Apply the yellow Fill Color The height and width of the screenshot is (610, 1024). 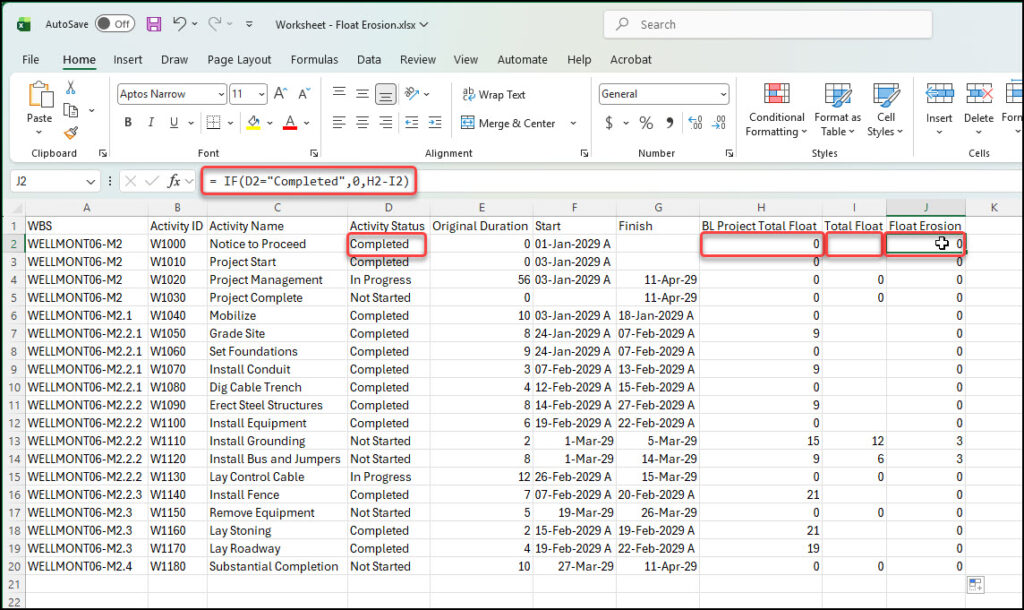click(253, 122)
